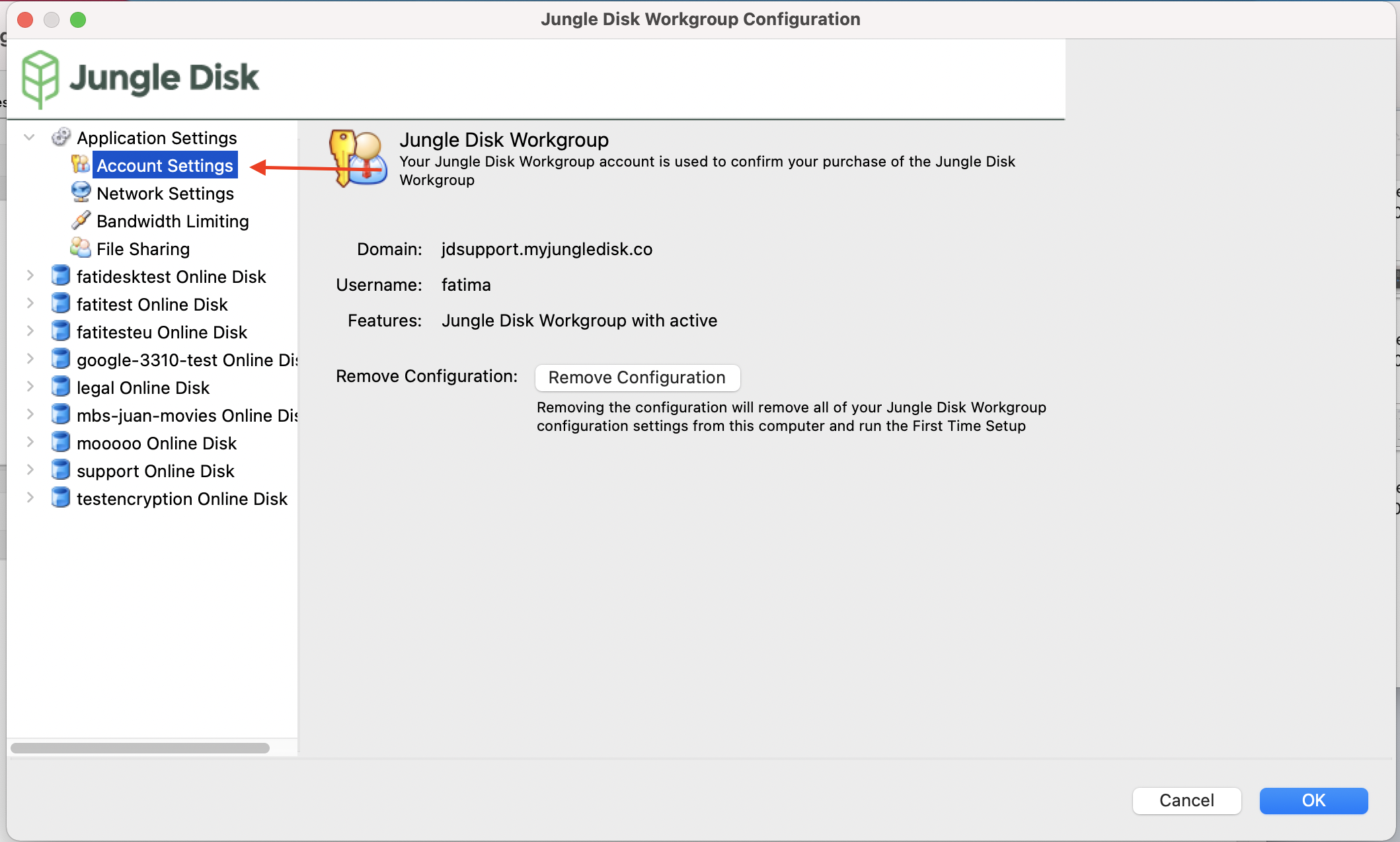This screenshot has height=842, width=1400.
Task: Expand the fatitesteu Online Disk node
Action: click(x=30, y=331)
